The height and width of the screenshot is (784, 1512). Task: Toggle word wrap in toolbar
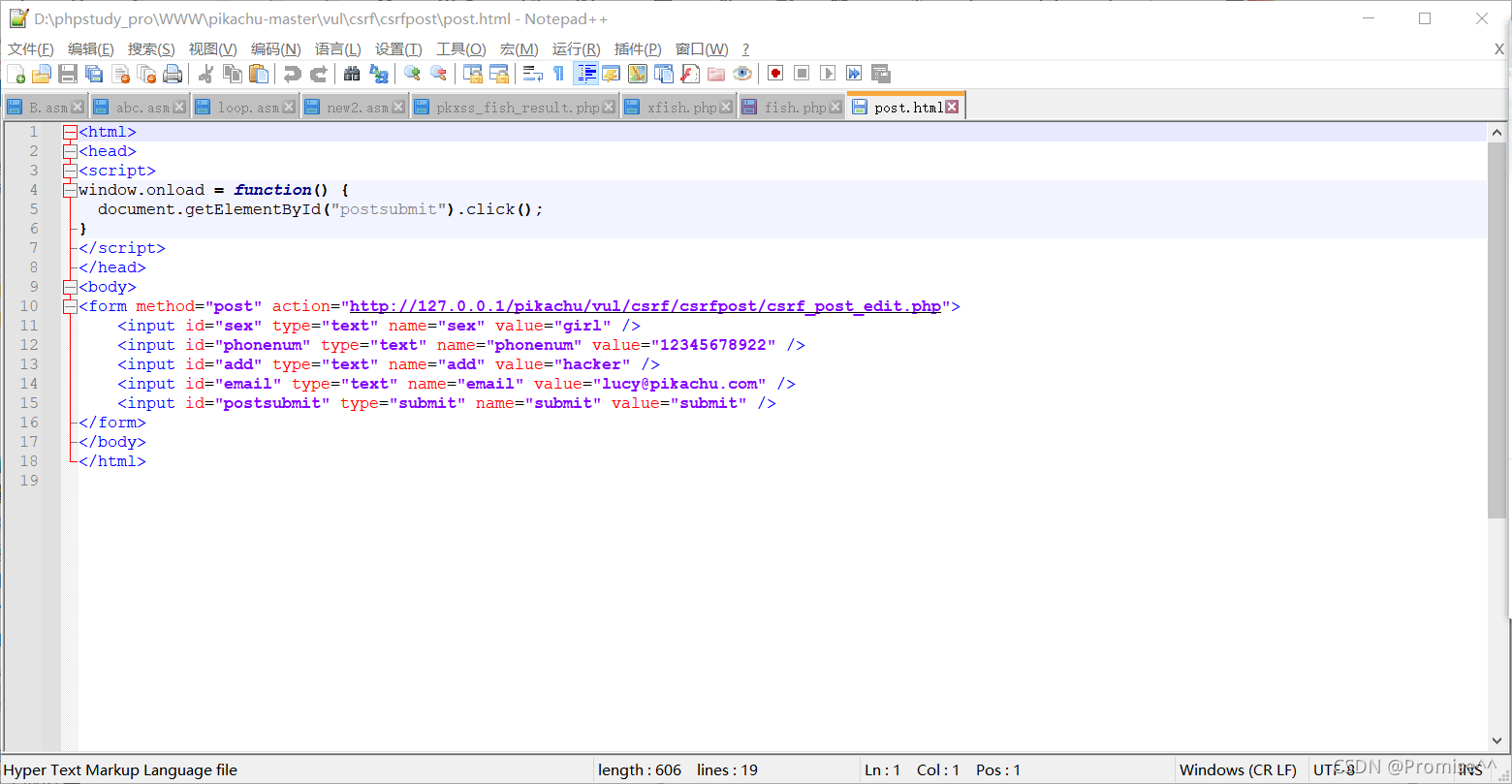532,74
